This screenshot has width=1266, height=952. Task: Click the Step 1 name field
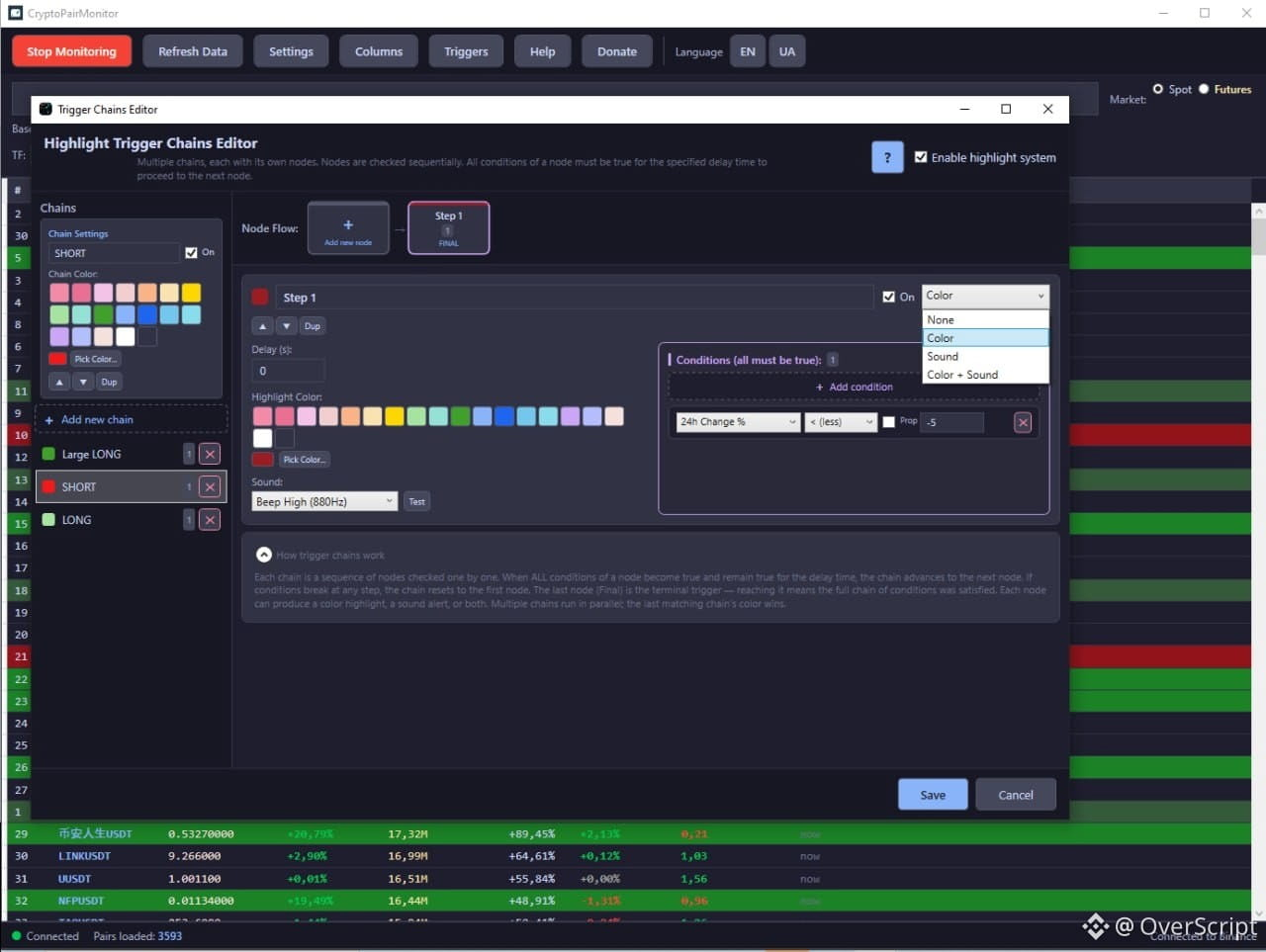pyautogui.click(x=575, y=297)
